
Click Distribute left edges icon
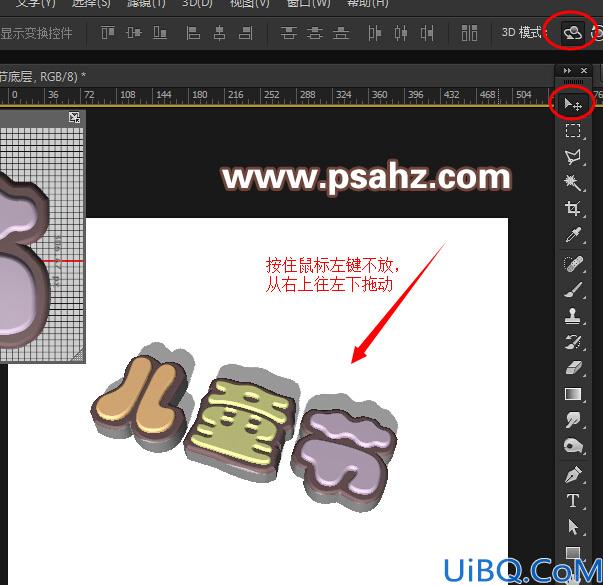[374, 33]
